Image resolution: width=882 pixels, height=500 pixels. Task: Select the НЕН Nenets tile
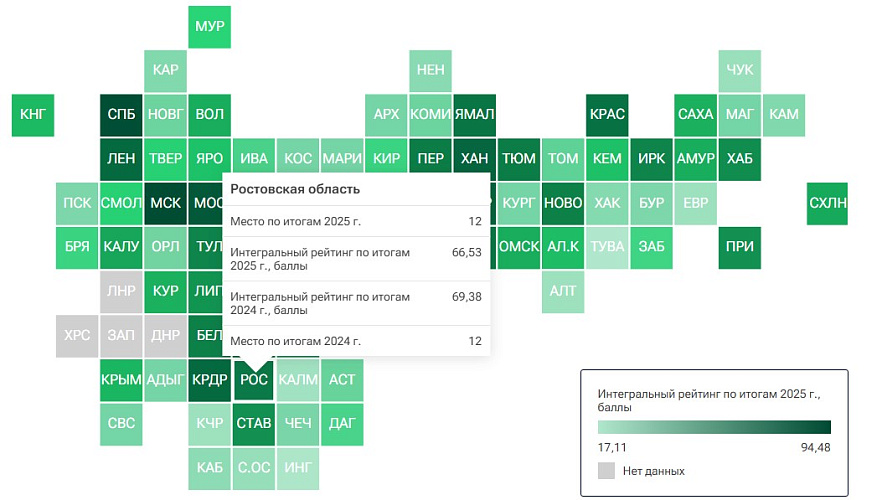coord(430,70)
